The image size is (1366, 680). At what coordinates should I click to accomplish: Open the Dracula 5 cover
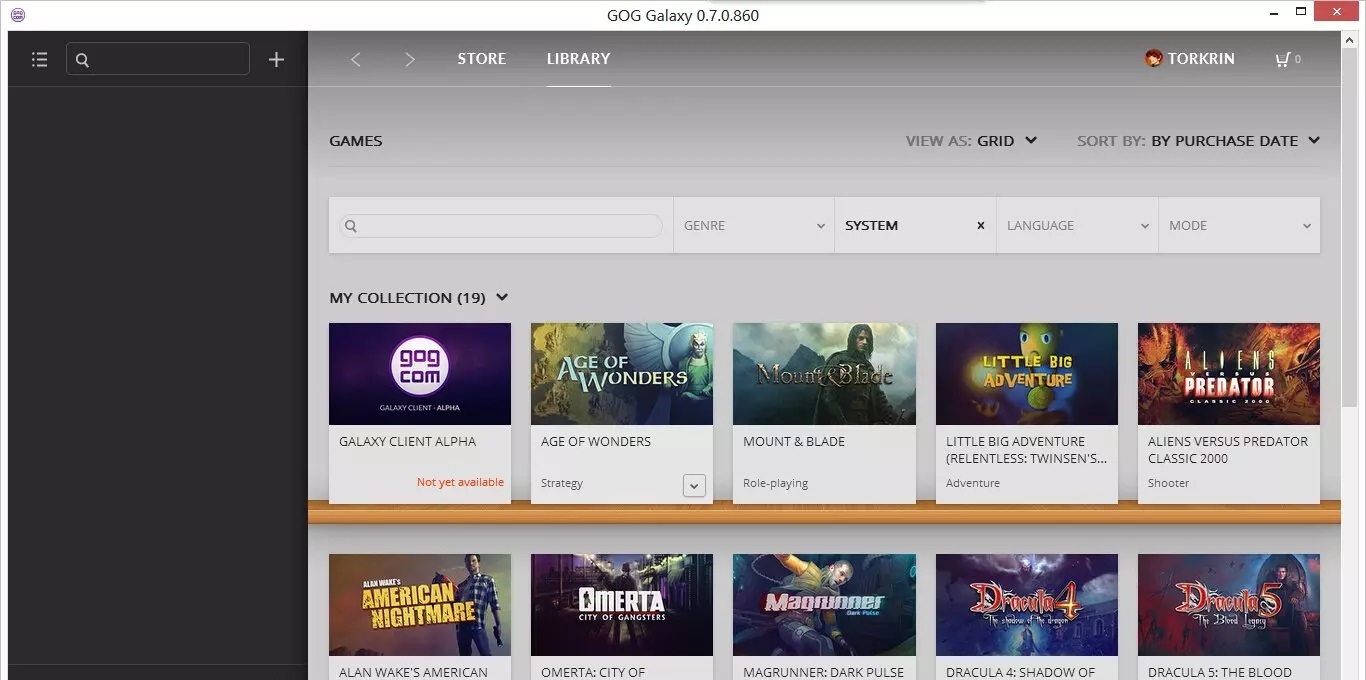1229,605
